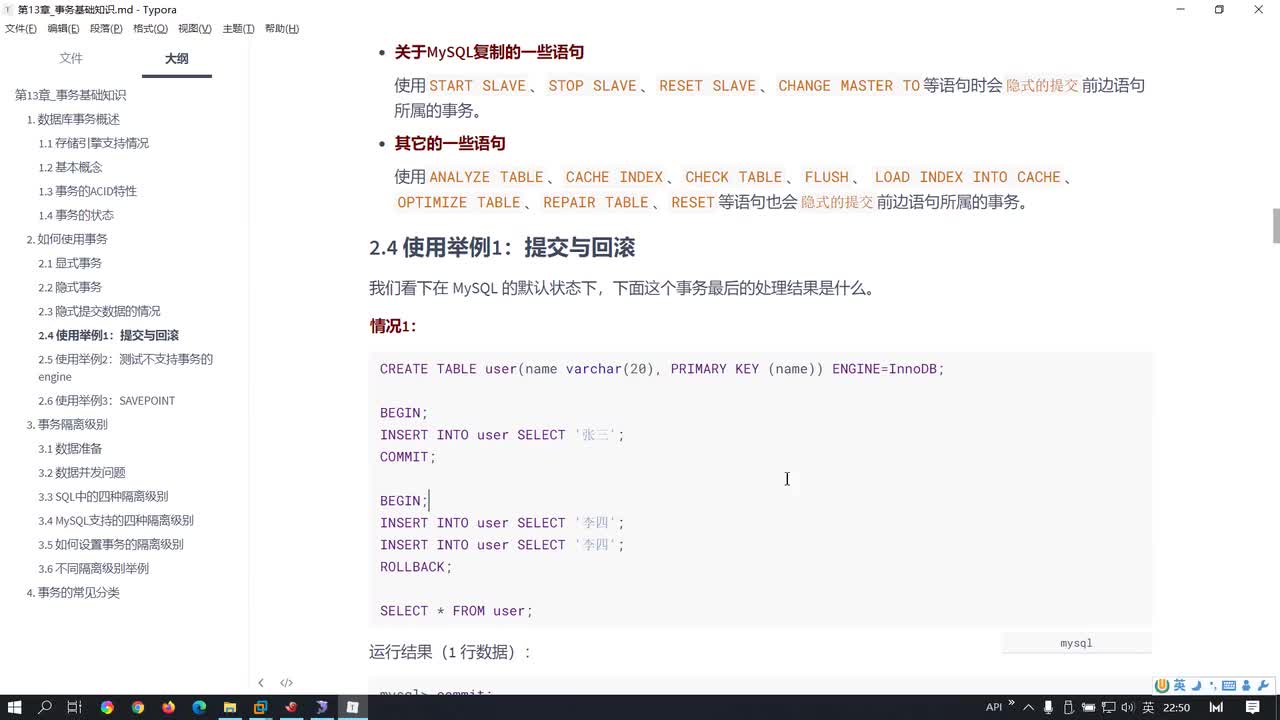
Task: Expand the API toolbar overflow chevron
Action: (1011, 703)
